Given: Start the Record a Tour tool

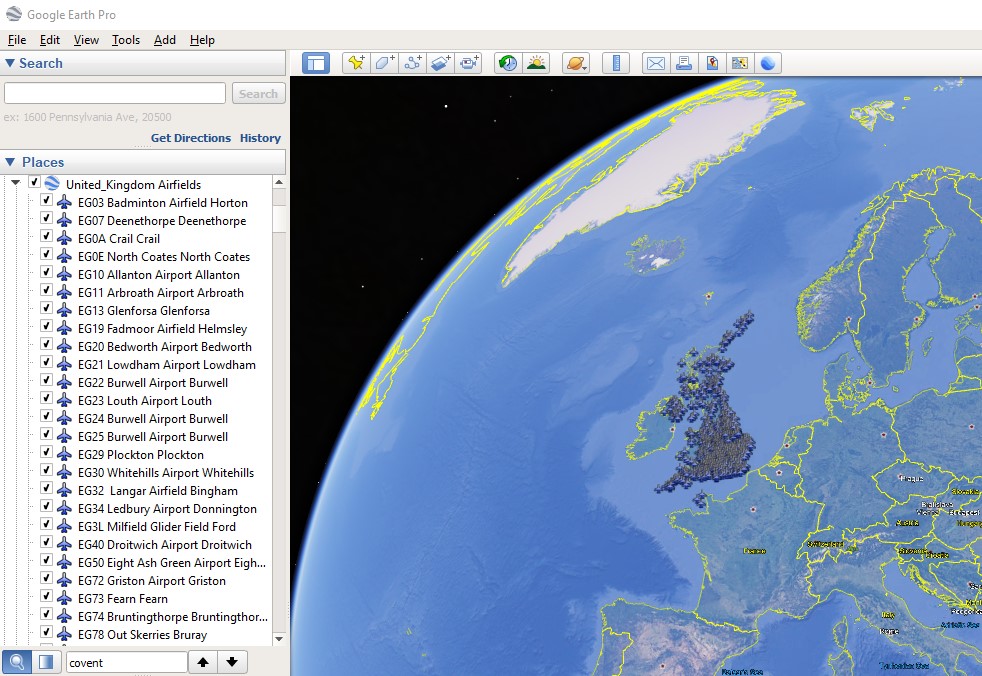Looking at the screenshot, I should [468, 62].
